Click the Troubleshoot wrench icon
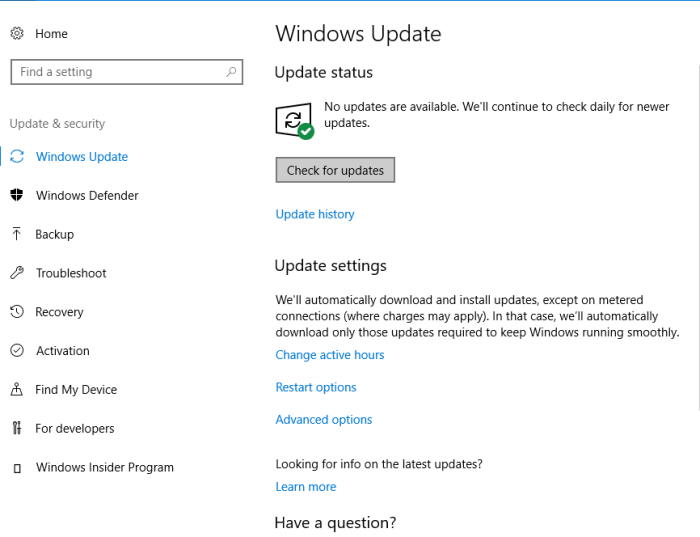This screenshot has height=537, width=700. pos(17,273)
